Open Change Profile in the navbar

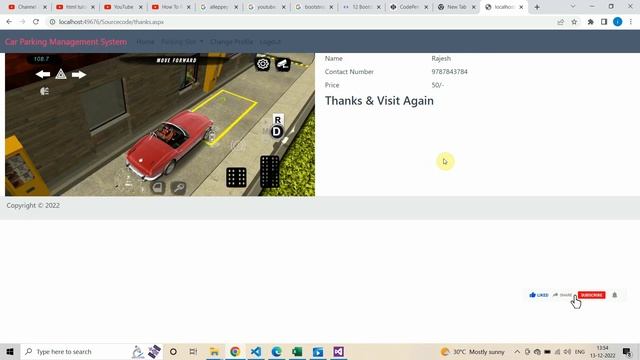[x=231, y=42]
